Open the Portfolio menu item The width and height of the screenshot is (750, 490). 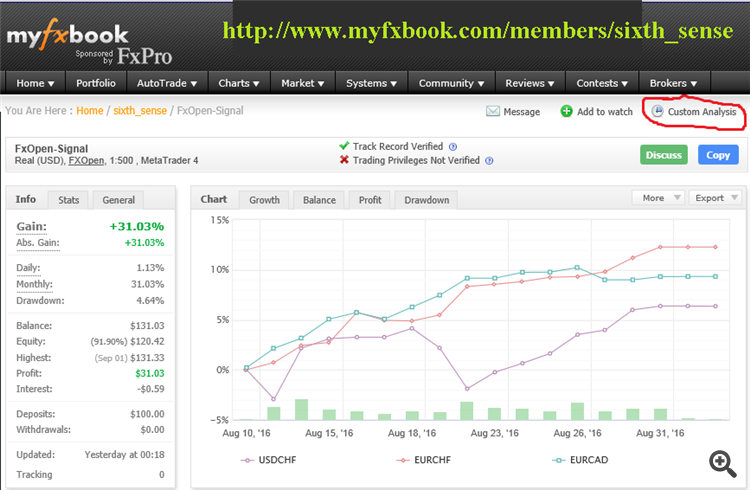[x=96, y=83]
